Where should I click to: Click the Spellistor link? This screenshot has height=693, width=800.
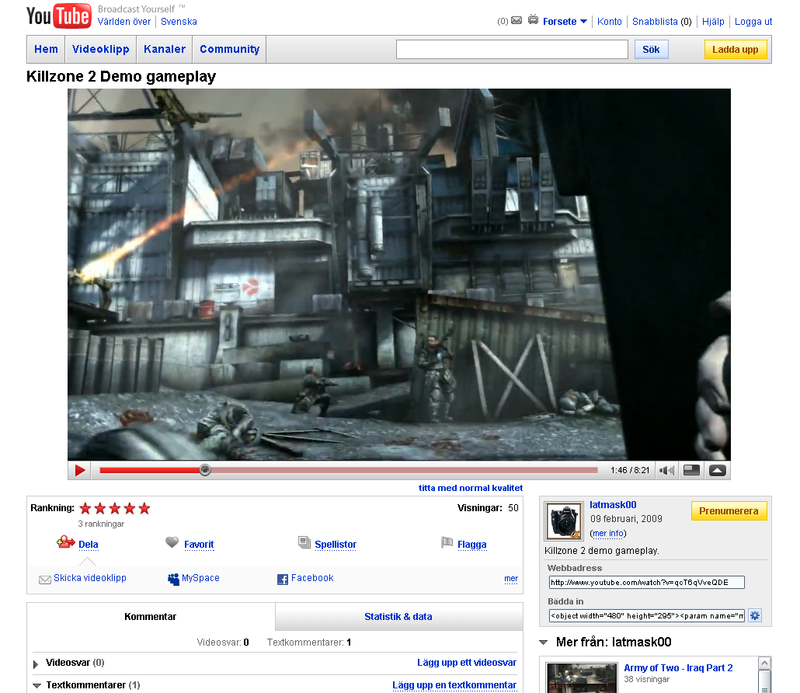click(335, 544)
